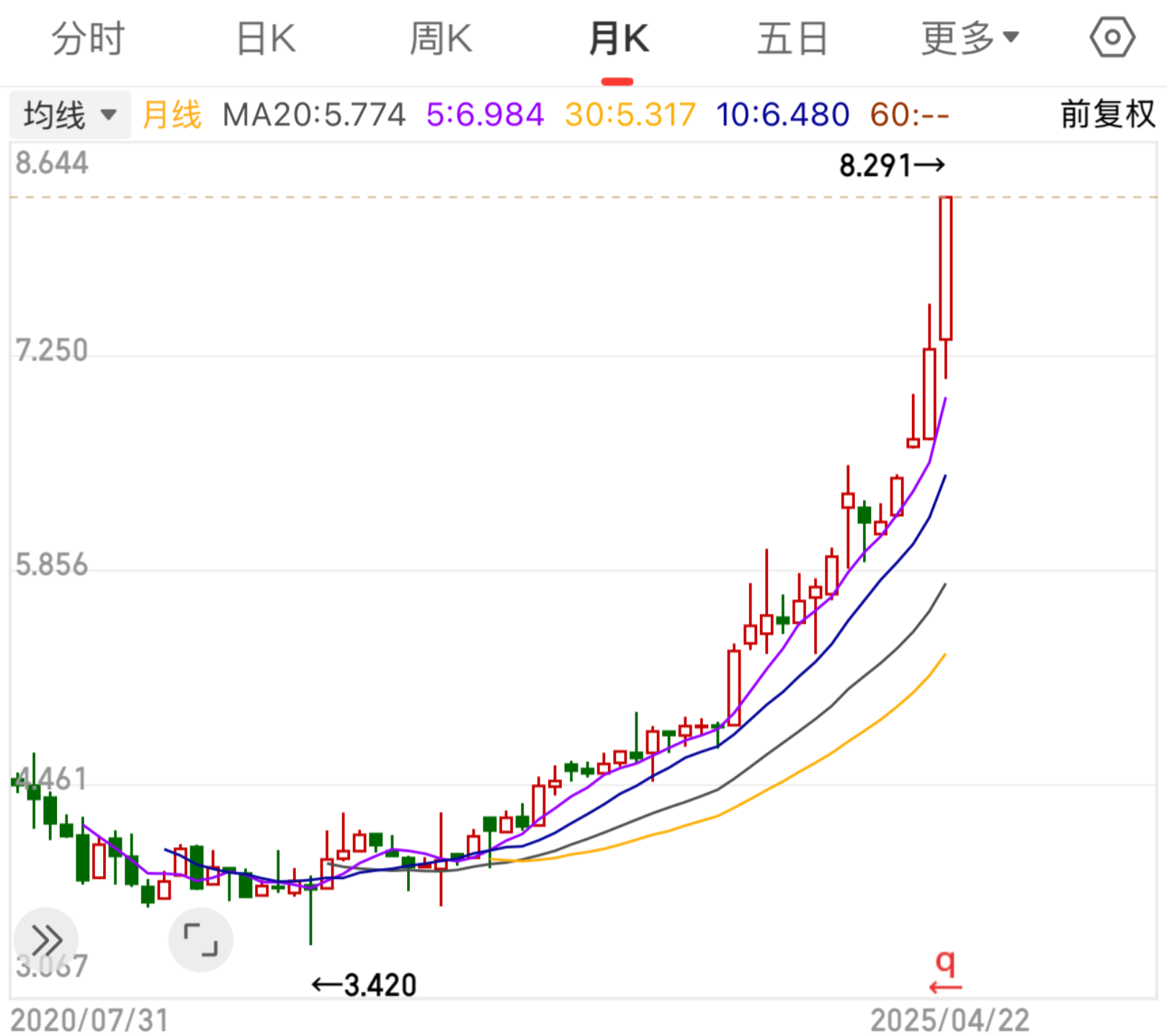Select the 周K weekly chart tab
The image size is (1167, 1036).
441,38
